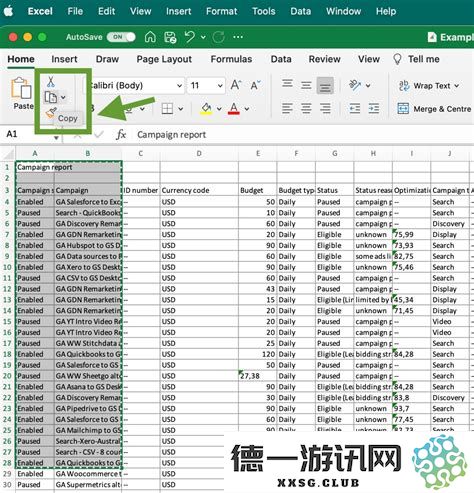
Task: Apply yellow fill colour bucket
Action: (x=206, y=109)
